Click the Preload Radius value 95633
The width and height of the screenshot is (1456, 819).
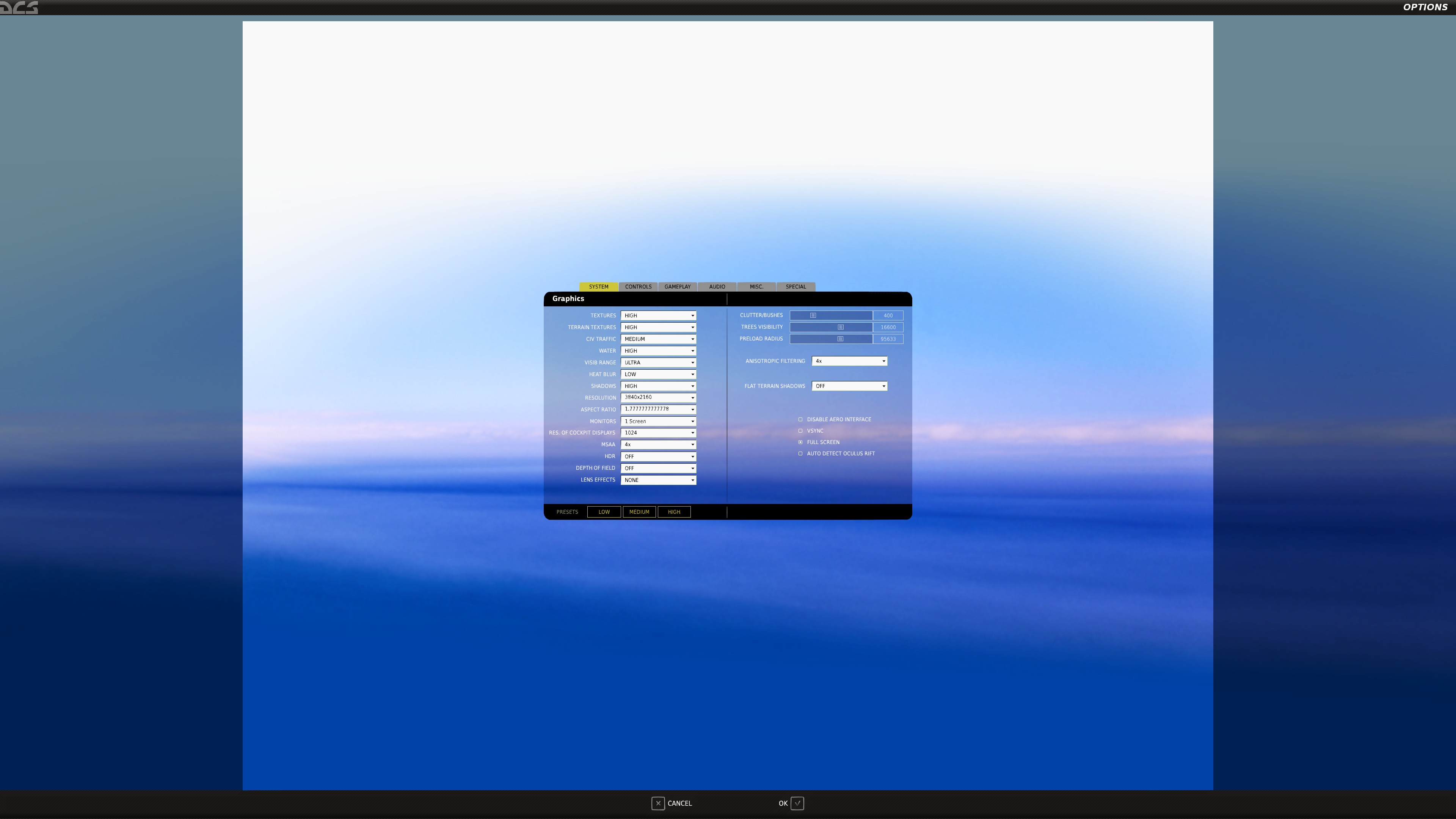(888, 339)
